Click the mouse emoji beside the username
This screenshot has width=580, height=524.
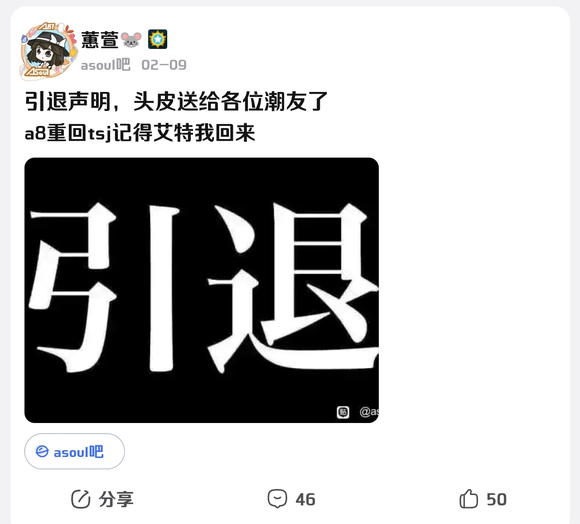point(131,40)
